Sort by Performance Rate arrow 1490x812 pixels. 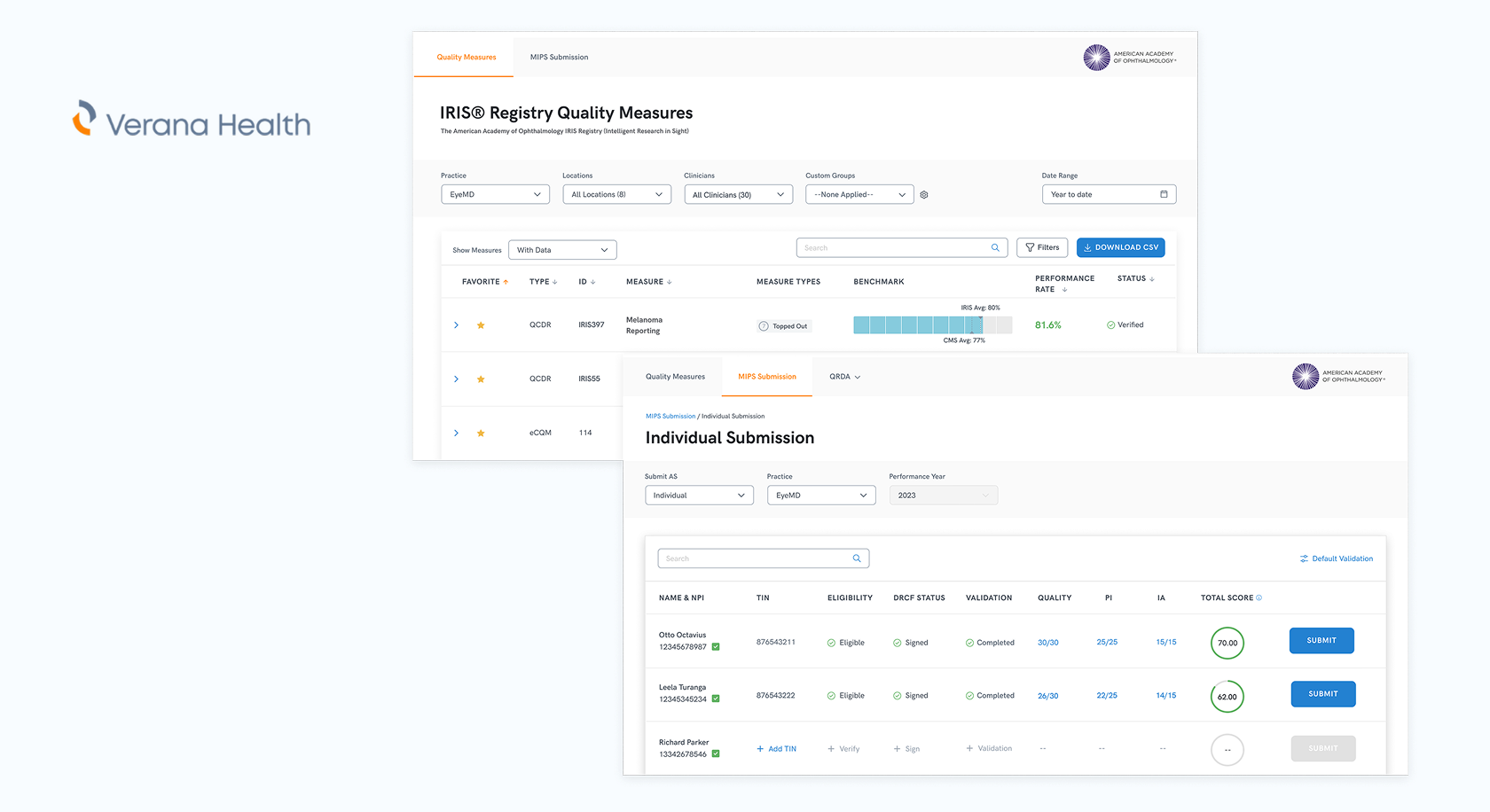click(x=1064, y=290)
